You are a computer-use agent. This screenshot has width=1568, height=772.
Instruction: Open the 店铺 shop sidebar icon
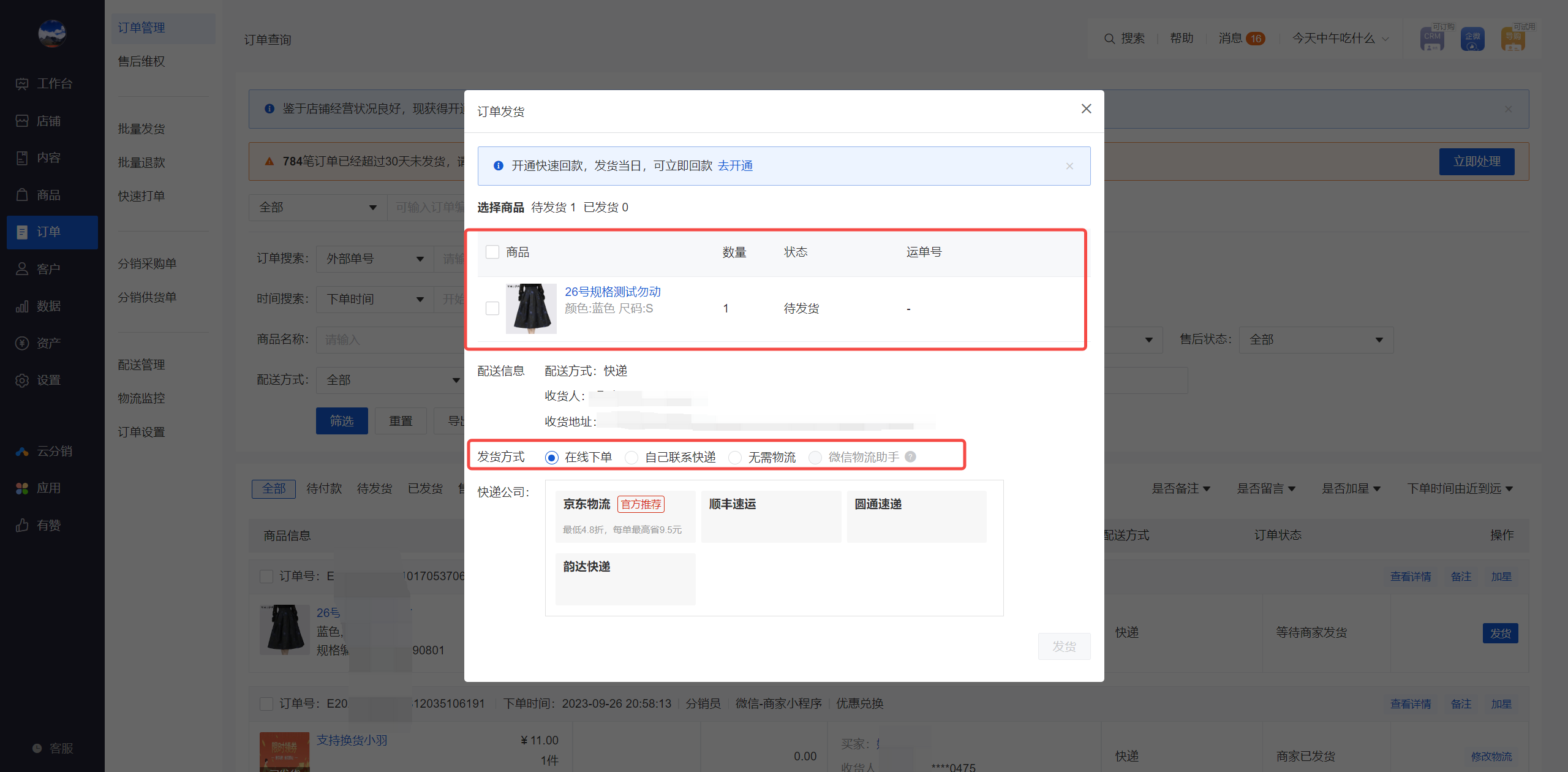tap(22, 121)
